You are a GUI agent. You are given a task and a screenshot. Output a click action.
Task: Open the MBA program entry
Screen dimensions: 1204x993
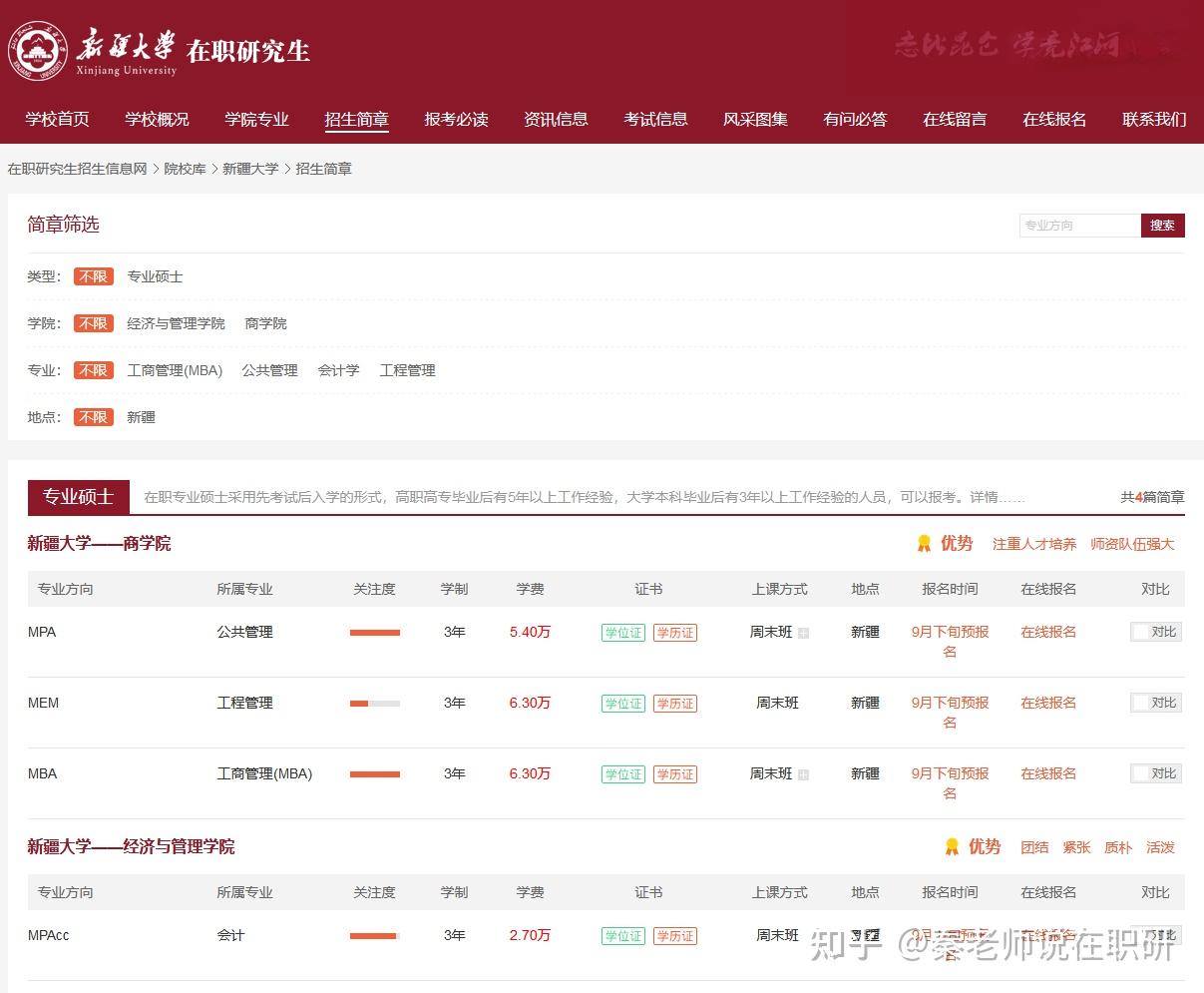click(x=43, y=773)
